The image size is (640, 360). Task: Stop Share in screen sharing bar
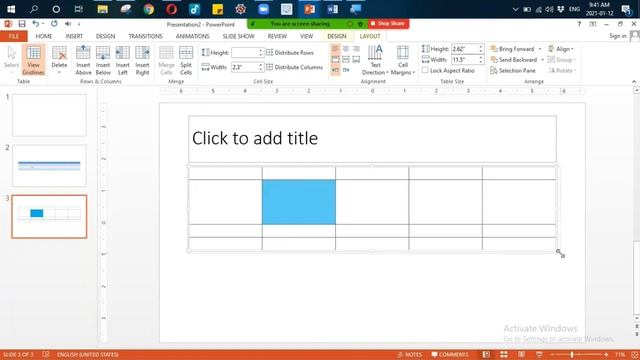[388, 24]
